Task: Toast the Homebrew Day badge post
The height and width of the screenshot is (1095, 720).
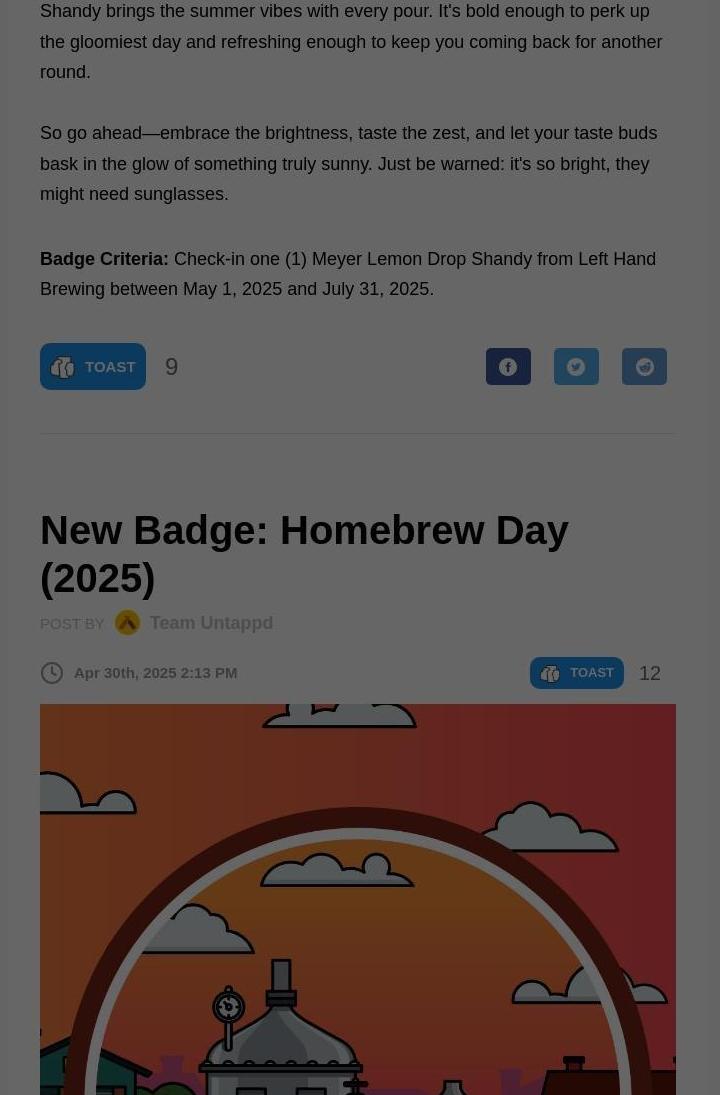Action: [577, 673]
